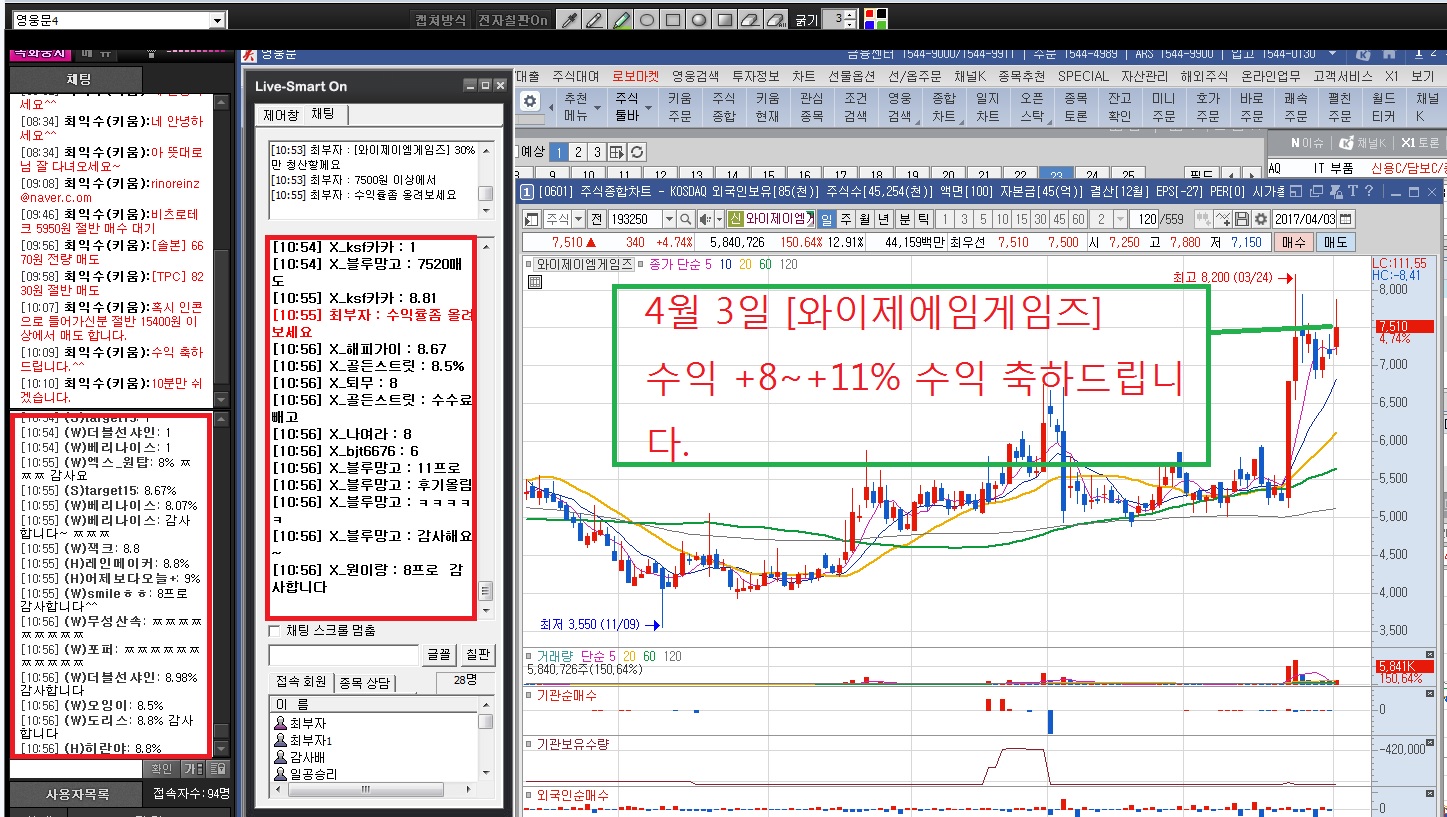Click the 매수 buy button
The height and width of the screenshot is (817, 1447).
point(1292,242)
